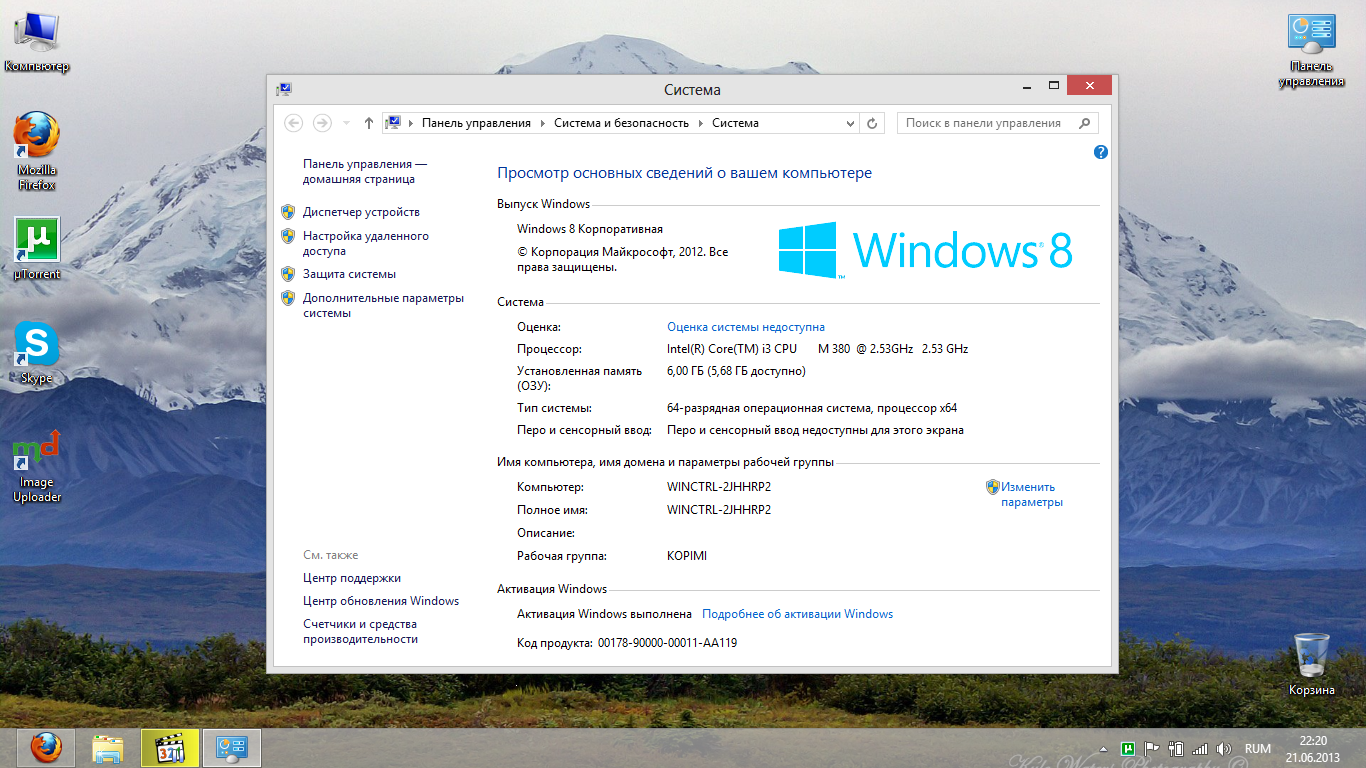This screenshot has width=1366, height=768.
Task: Select the Image Uploader desktop shortcut
Action: 37,465
